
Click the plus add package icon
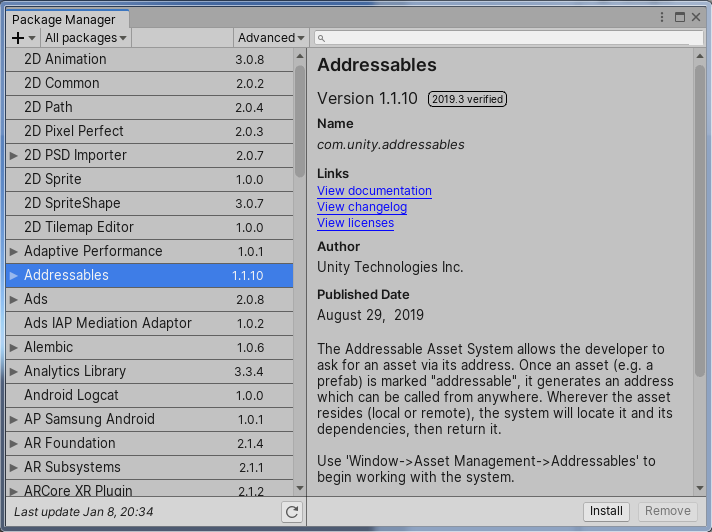point(18,38)
